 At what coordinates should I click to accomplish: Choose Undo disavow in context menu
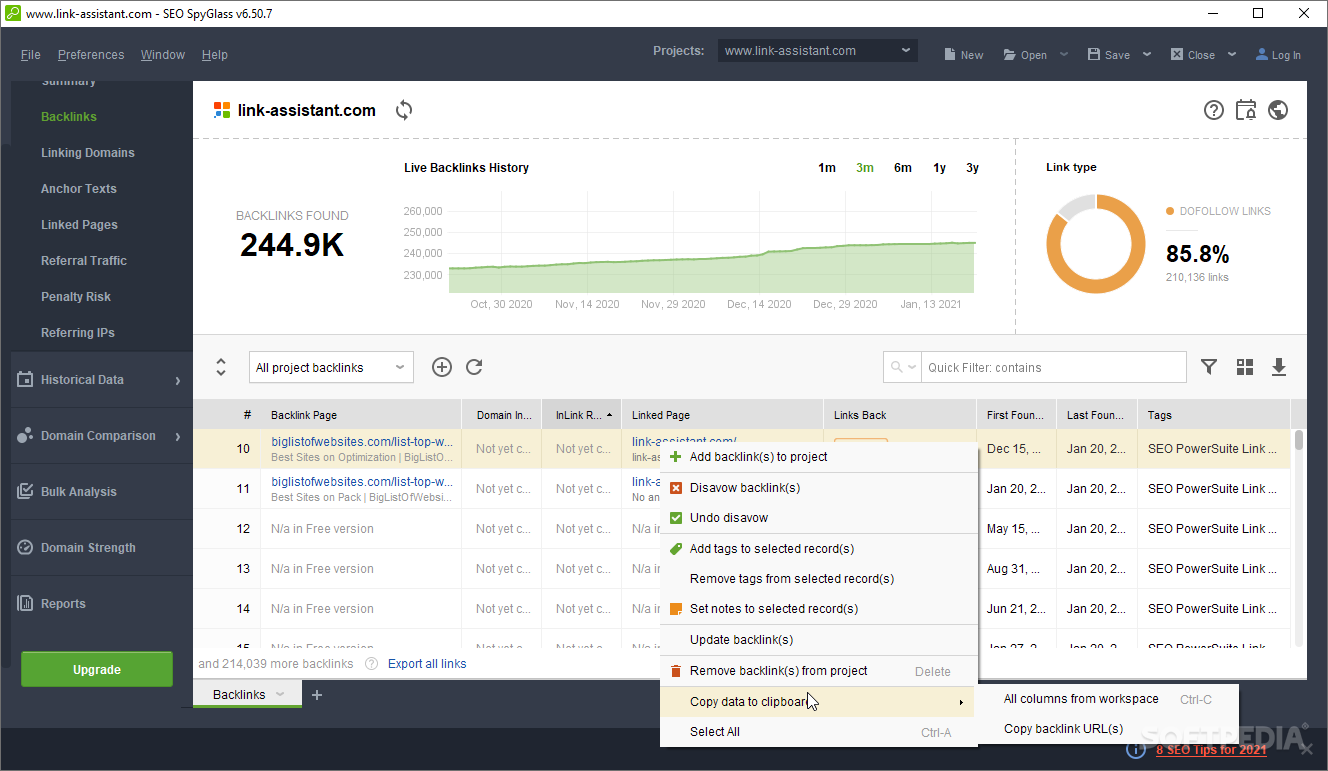[819, 518]
